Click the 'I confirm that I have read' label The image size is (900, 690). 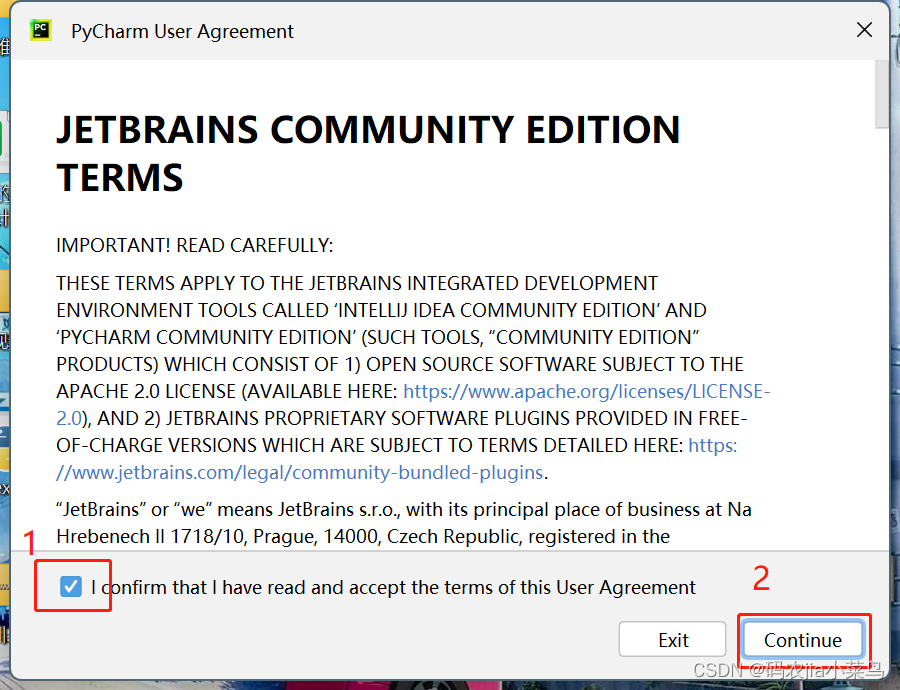pyautogui.click(x=393, y=587)
